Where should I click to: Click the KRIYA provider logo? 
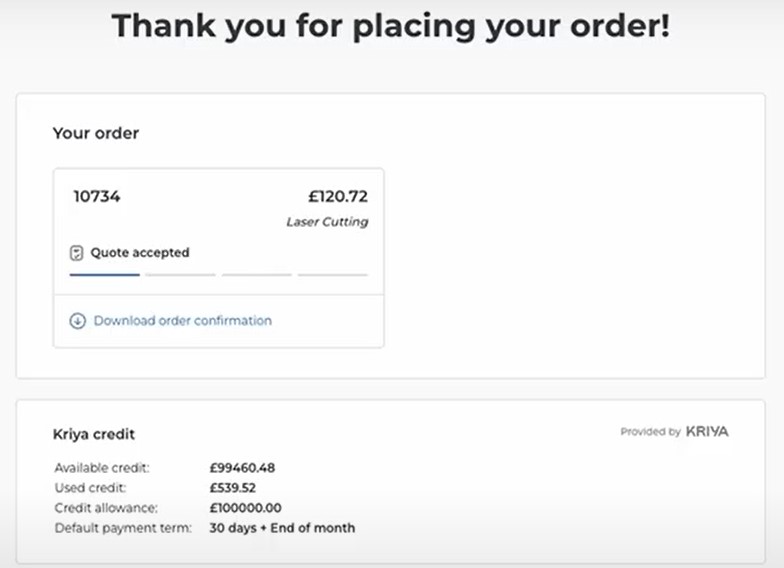tap(707, 432)
